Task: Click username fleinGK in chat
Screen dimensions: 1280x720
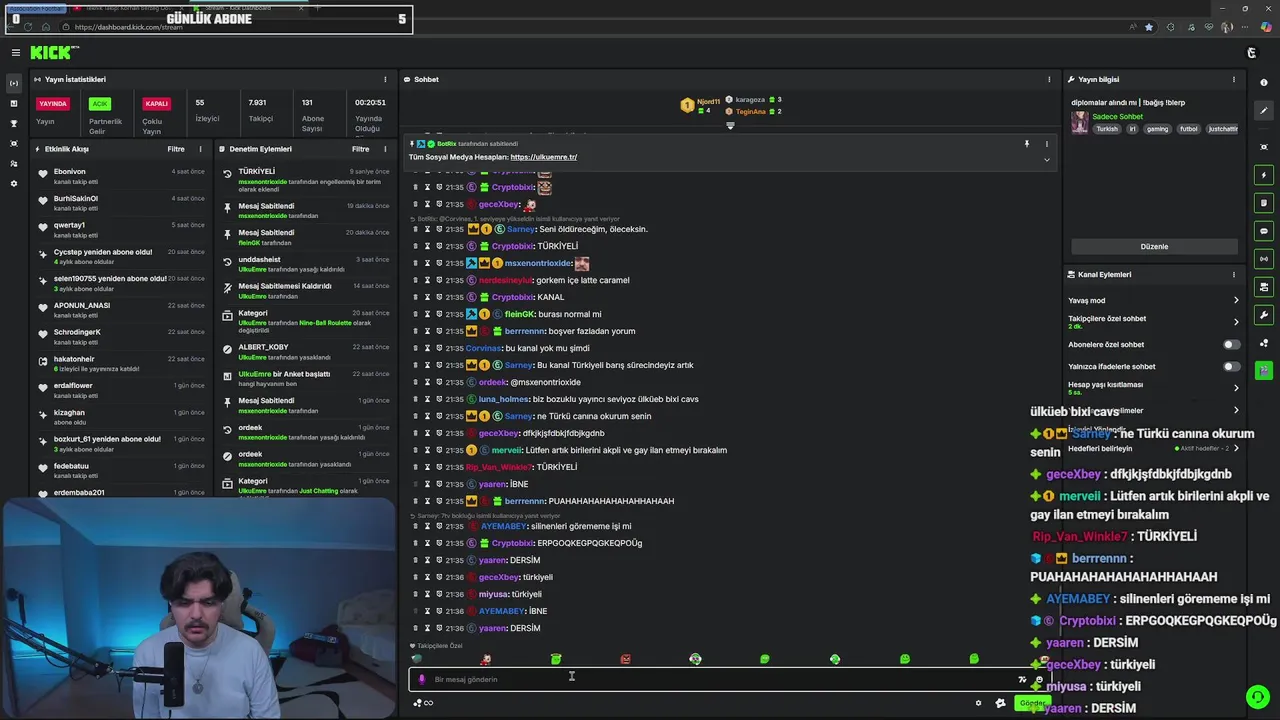Action: pyautogui.click(x=519, y=314)
